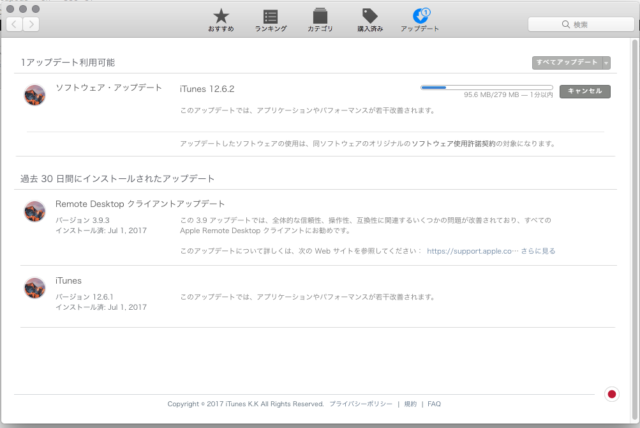This screenshot has height=428, width=640.
Task: Open the すべてアップデート dropdown arrow
Action: pyautogui.click(x=607, y=63)
